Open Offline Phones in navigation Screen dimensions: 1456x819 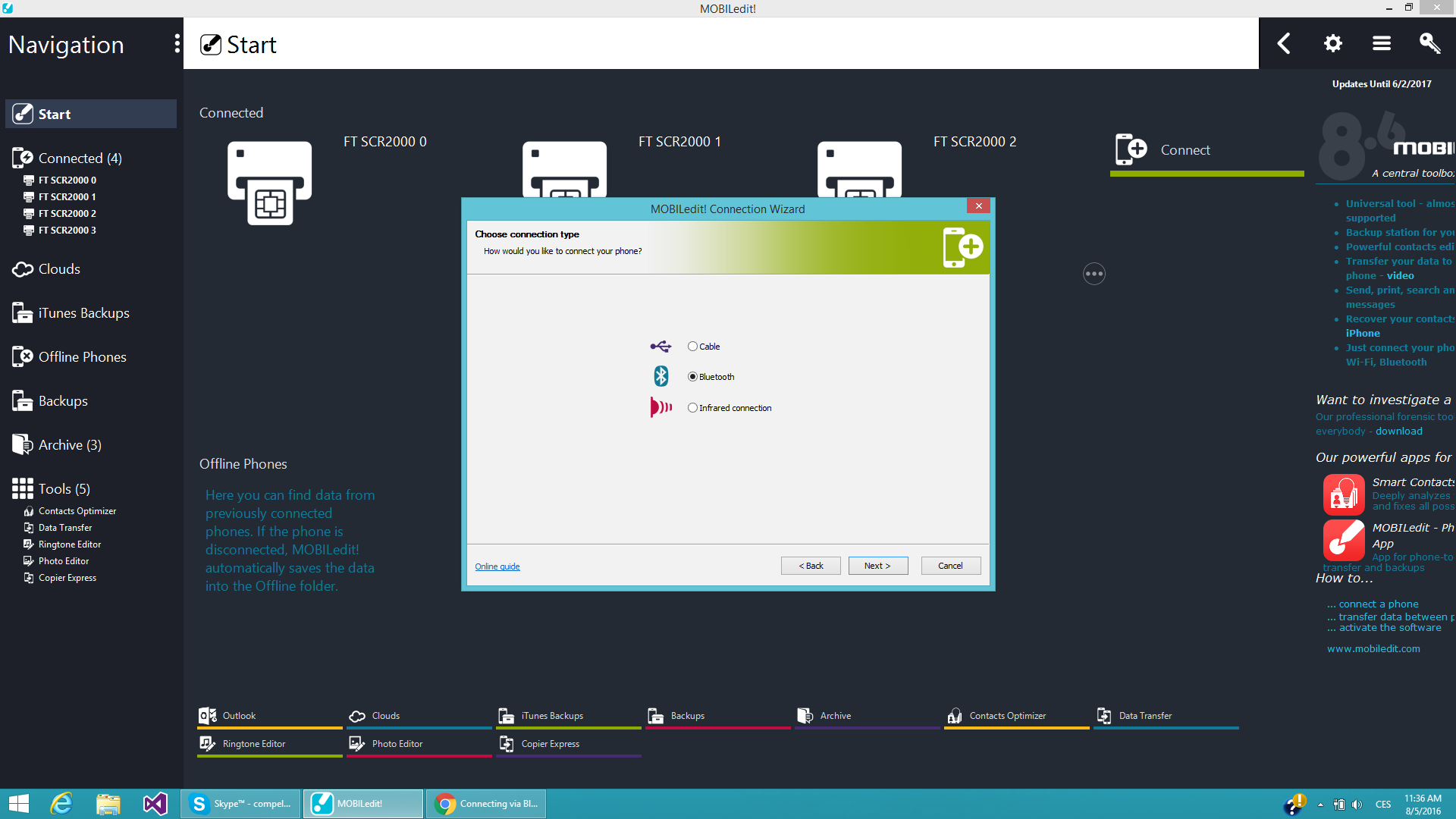82,357
